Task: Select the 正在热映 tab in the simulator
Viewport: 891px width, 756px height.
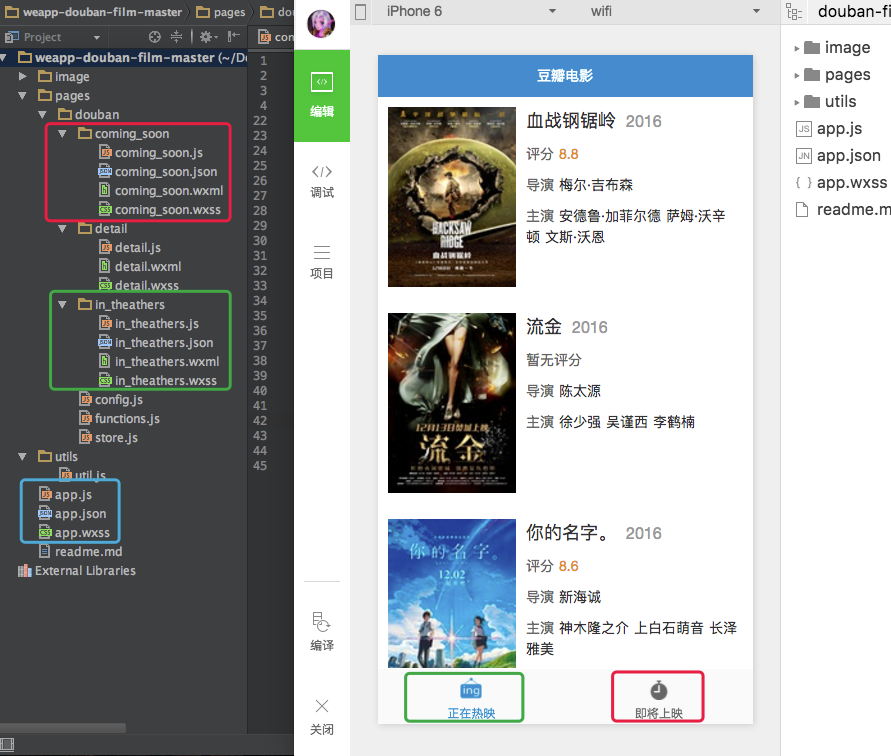Action: [471, 698]
